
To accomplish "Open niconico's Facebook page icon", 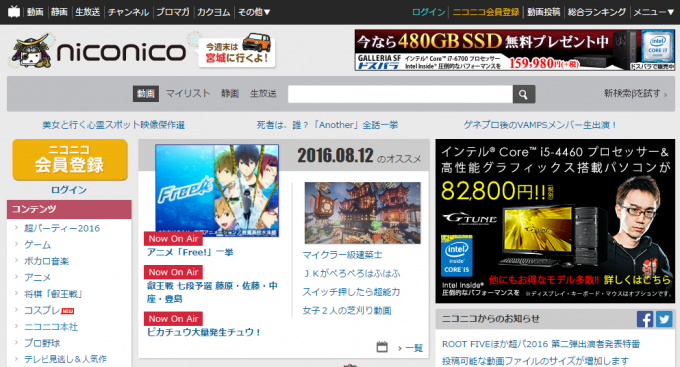I will pos(645,319).
